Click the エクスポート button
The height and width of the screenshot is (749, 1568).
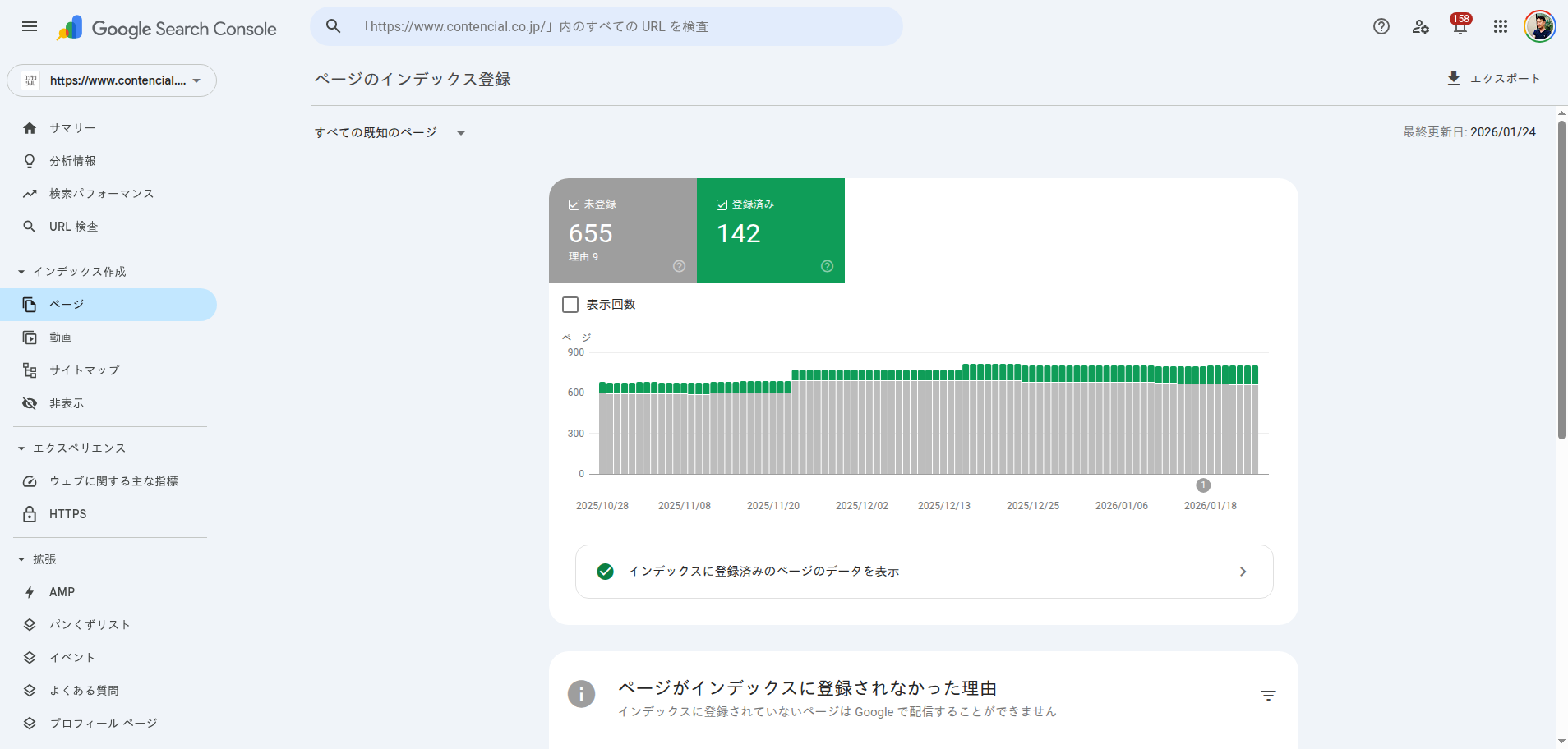click(1493, 78)
